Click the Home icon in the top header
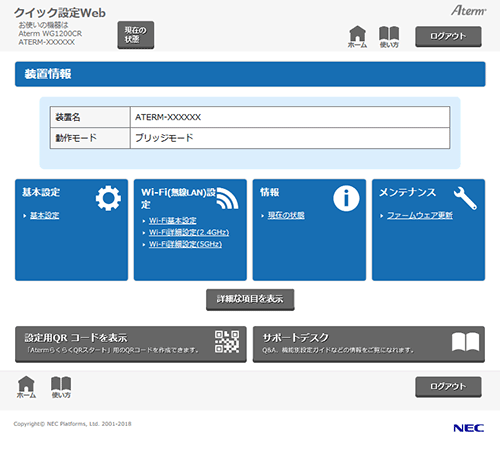500x451 pixels. [357, 37]
